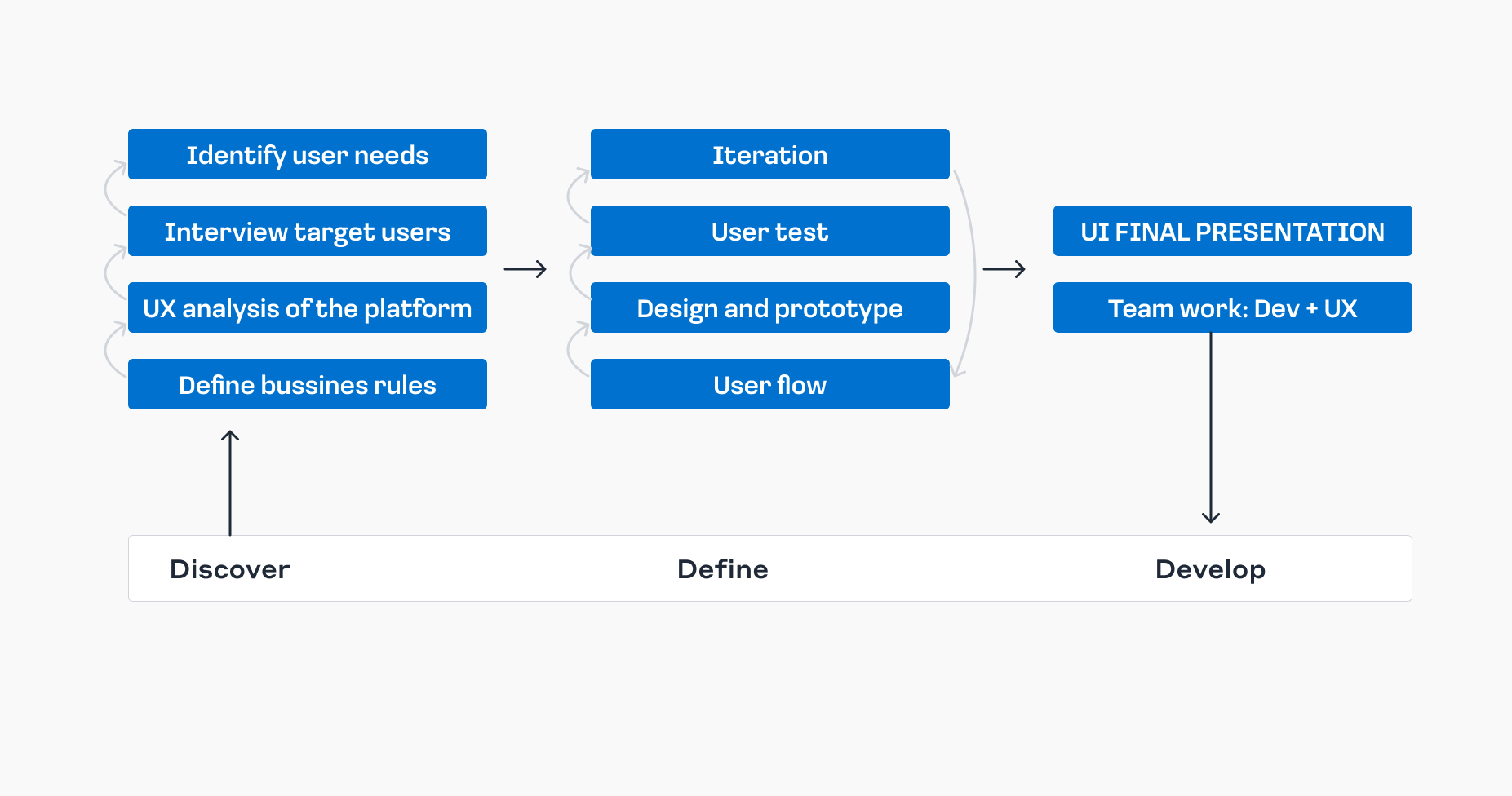This screenshot has width=1512, height=796.
Task: Click the arrow connecting Discover to Define
Action: (525, 269)
